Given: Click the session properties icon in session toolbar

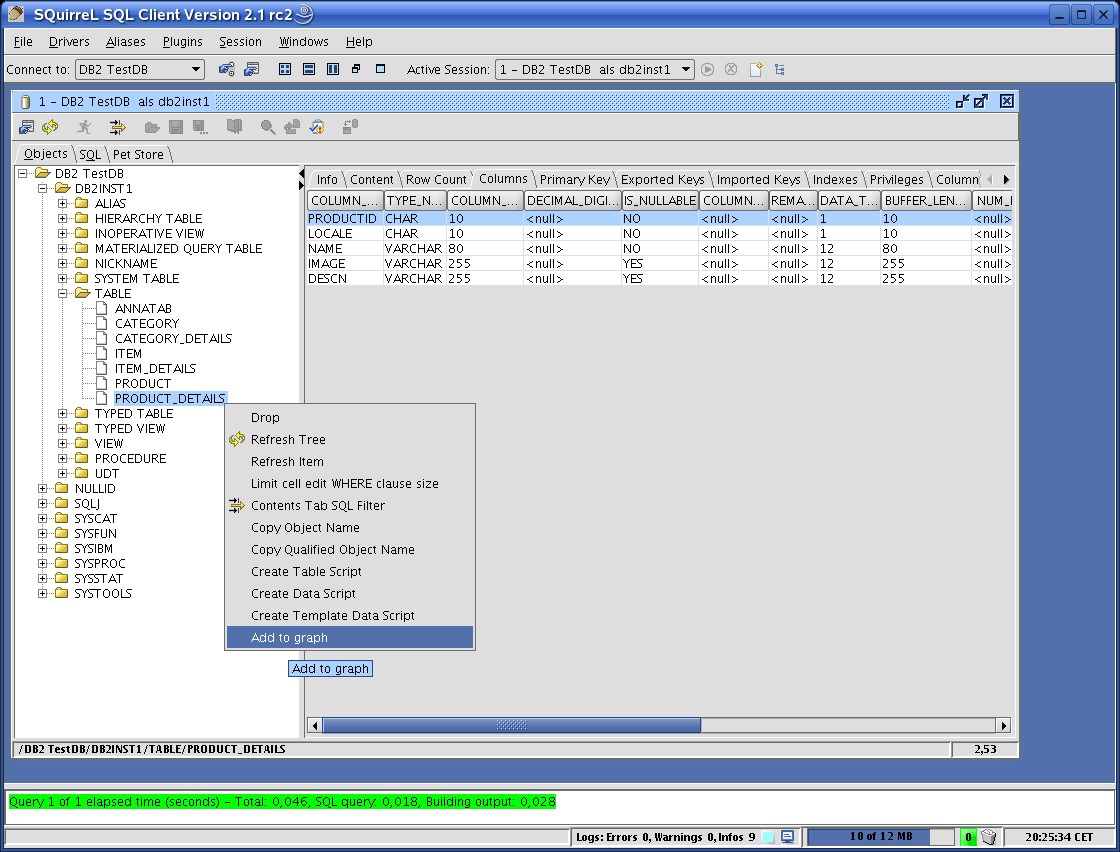Looking at the screenshot, I should 27,127.
